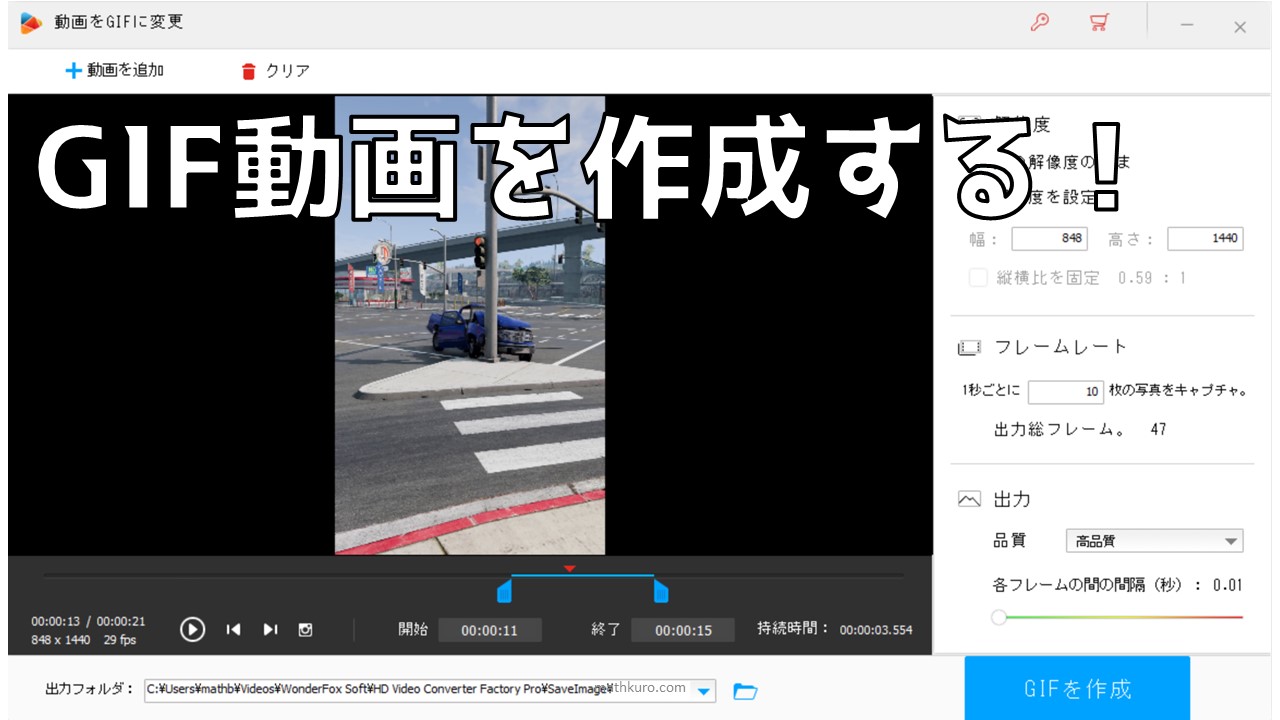Click the 848 x 1440 29 fps info text
The width and height of the screenshot is (1280, 720).
pyautogui.click(x=84, y=640)
